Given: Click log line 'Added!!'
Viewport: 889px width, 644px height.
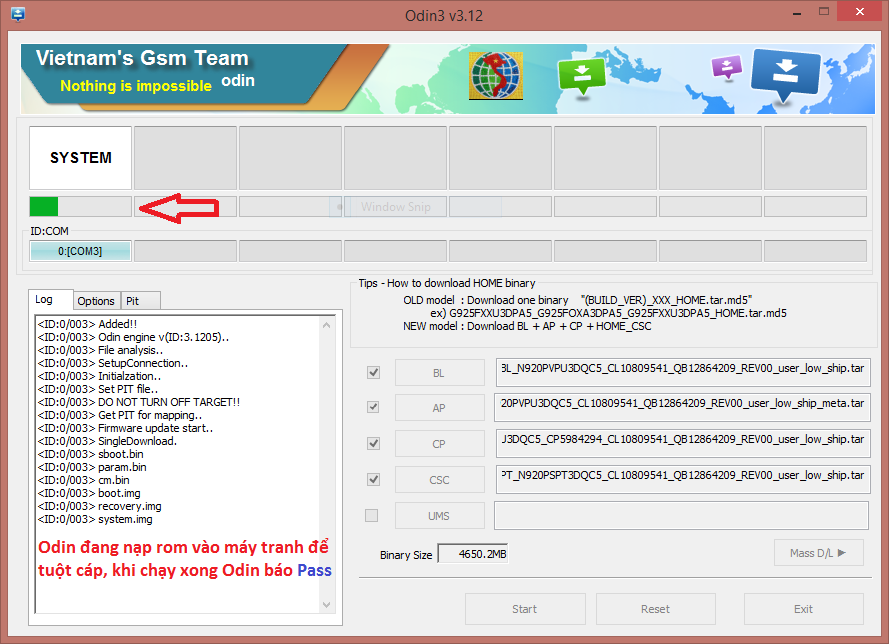Looking at the screenshot, I should coord(87,324).
